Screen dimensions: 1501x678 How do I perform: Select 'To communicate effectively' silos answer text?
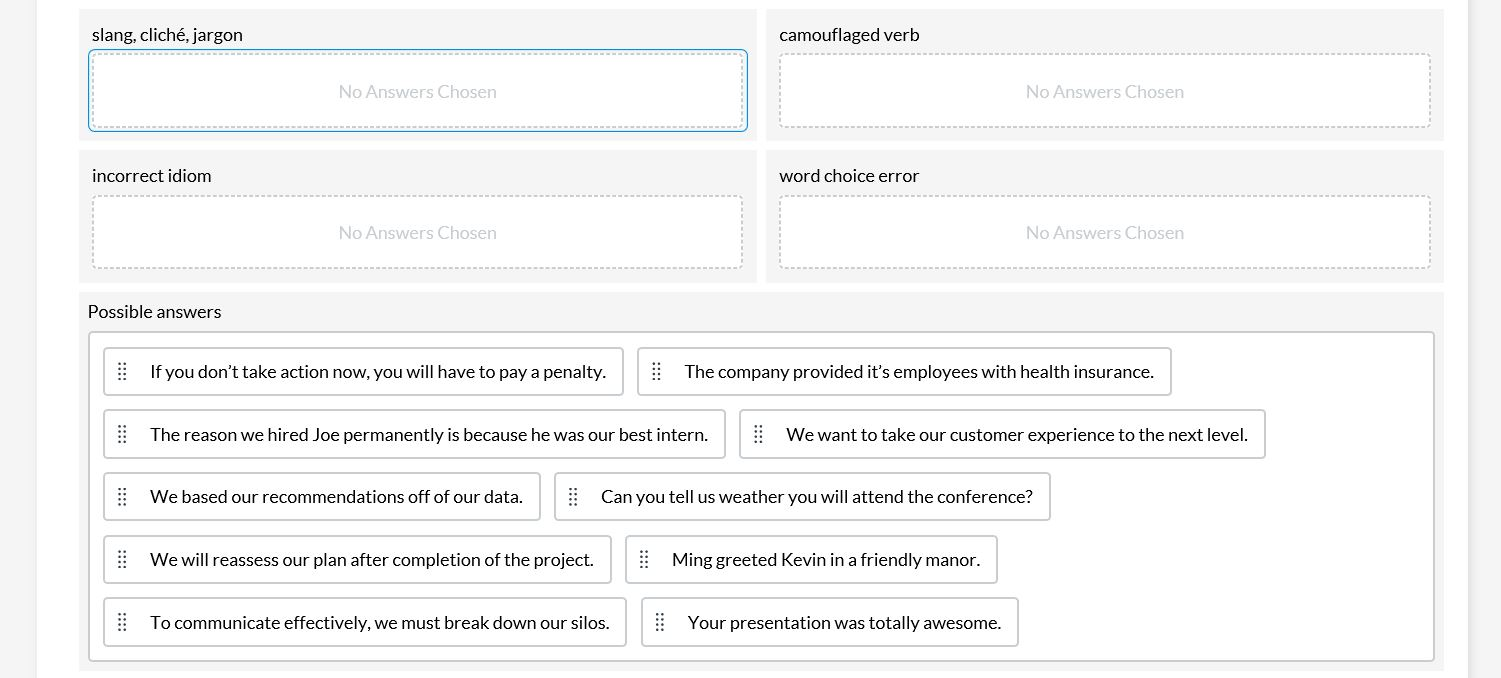click(379, 623)
